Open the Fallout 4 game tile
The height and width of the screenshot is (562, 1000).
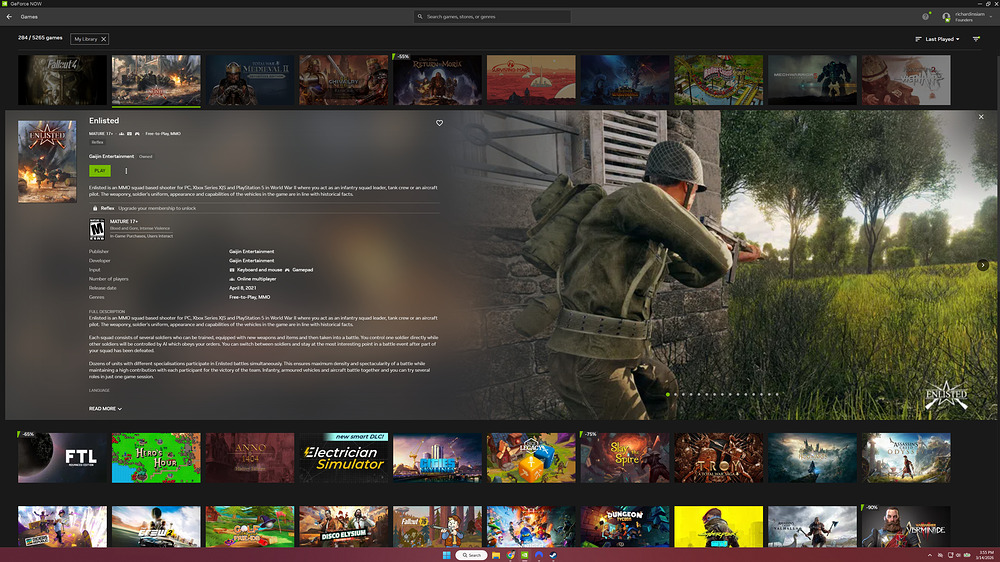point(62,80)
